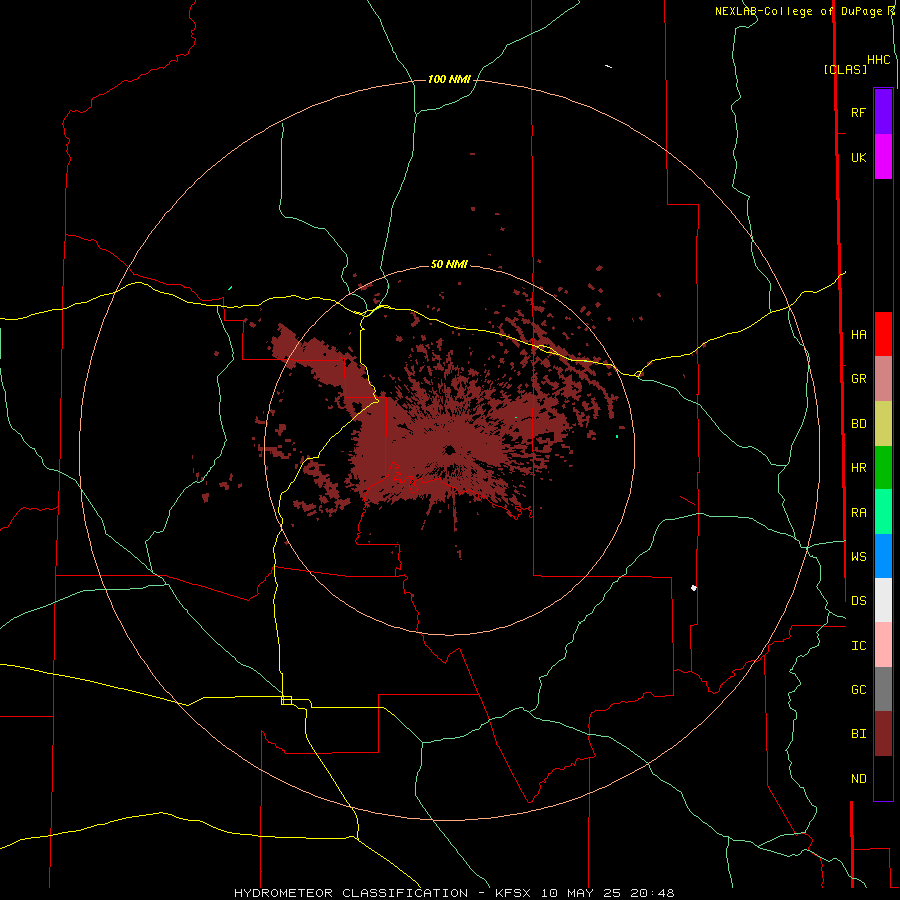This screenshot has width=900, height=900.
Task: Click the IC legend label
Action: [x=858, y=645]
